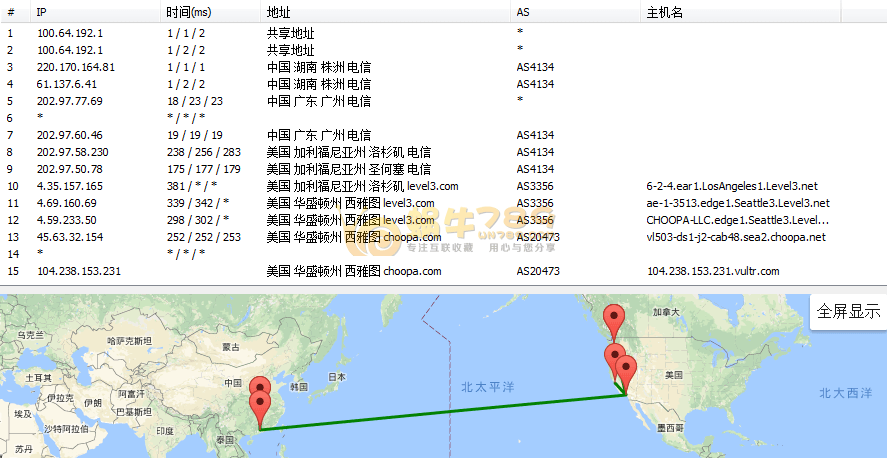
Task: Click the northernmost map marker near 加拿大
Action: coord(618,319)
